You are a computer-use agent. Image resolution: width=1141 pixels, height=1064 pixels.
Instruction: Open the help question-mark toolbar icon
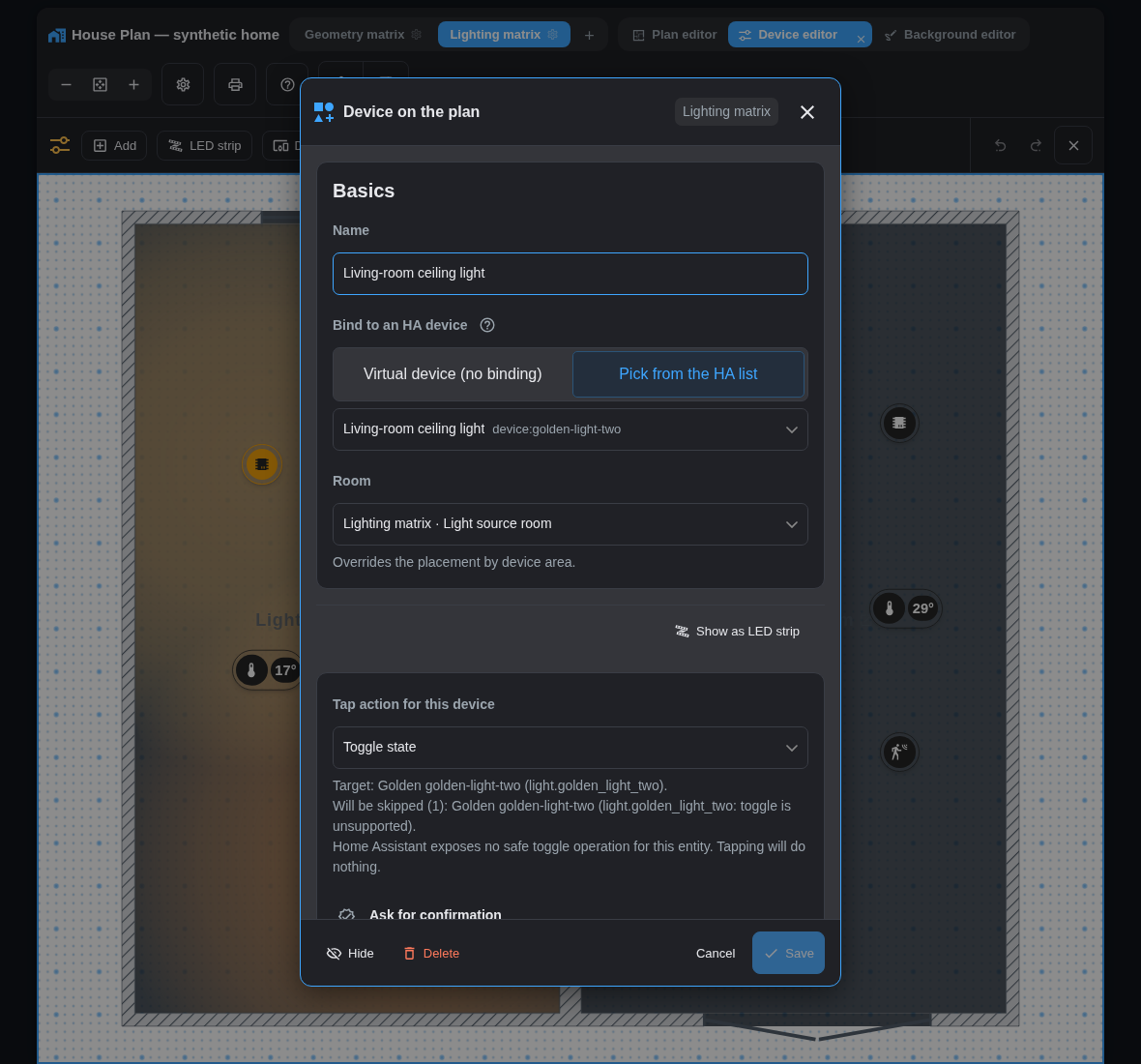click(x=287, y=84)
